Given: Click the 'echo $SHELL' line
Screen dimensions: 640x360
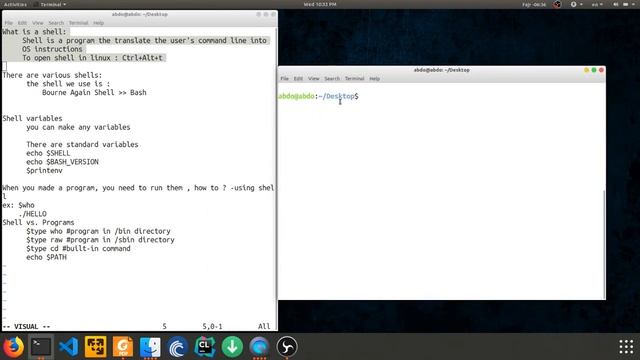Looking at the screenshot, I should coord(48,153).
